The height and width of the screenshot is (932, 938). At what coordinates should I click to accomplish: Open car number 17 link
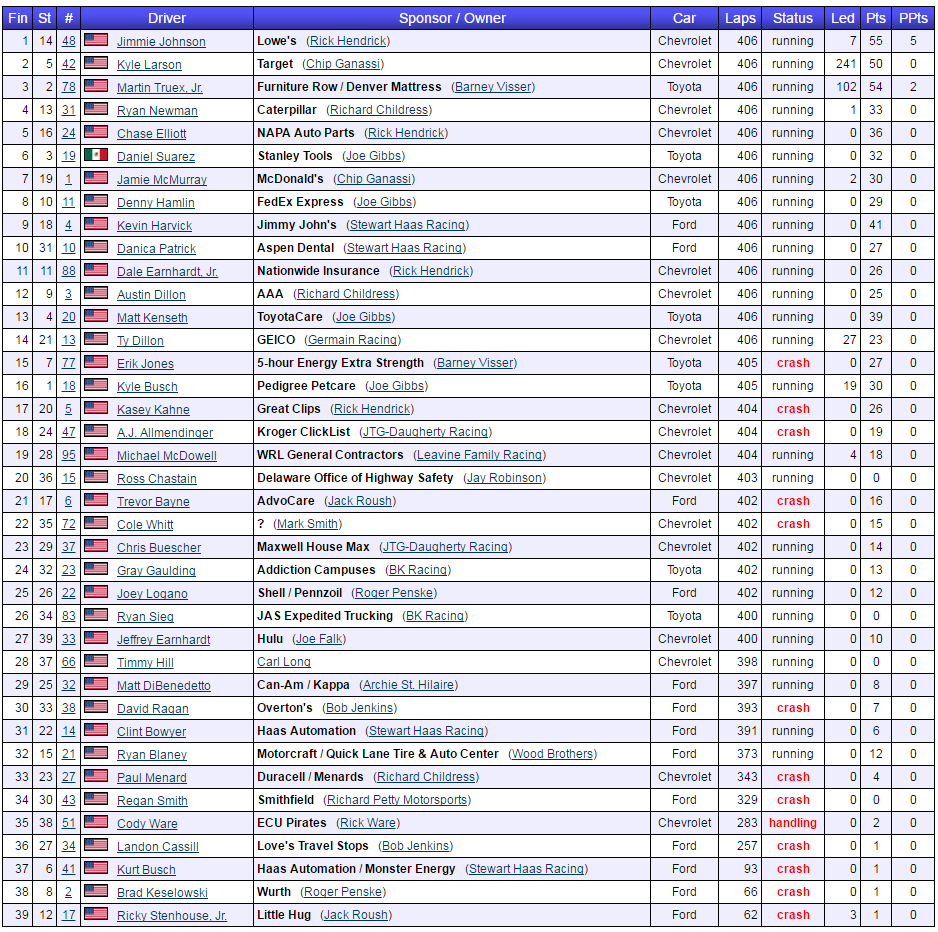[69, 915]
